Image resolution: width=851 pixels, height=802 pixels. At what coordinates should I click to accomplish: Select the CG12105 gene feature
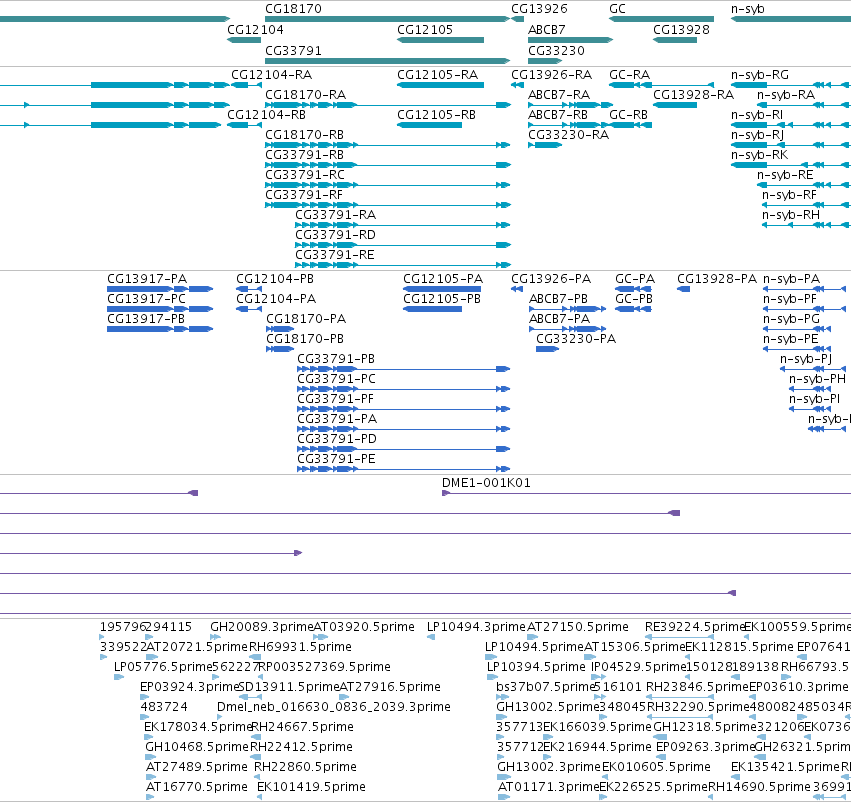click(x=440, y=40)
